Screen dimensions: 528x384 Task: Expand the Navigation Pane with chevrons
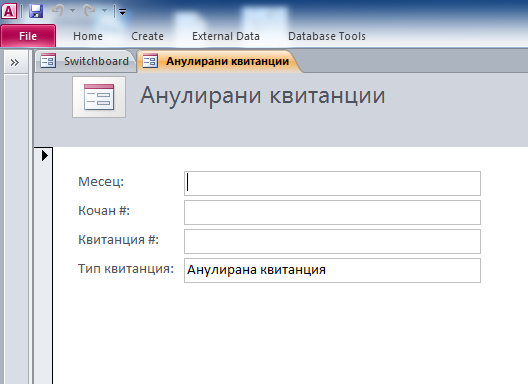[x=14, y=62]
